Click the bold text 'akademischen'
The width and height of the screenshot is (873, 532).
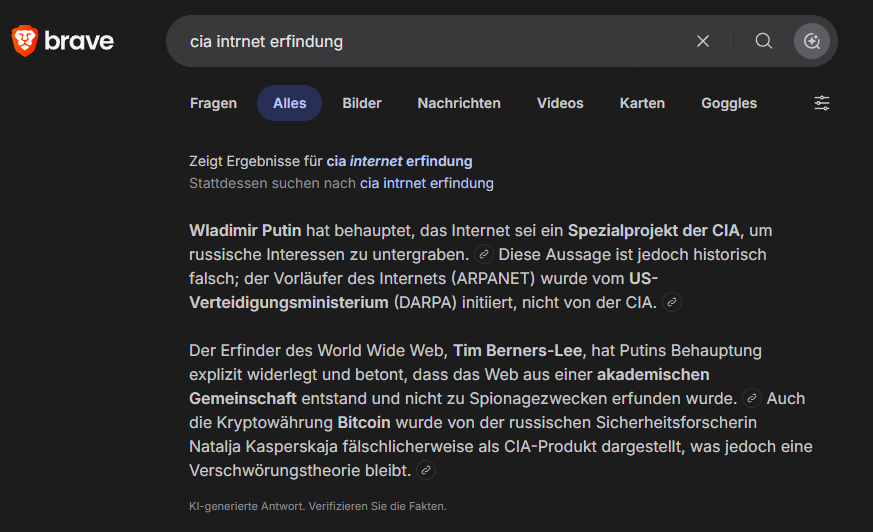[x=653, y=375]
